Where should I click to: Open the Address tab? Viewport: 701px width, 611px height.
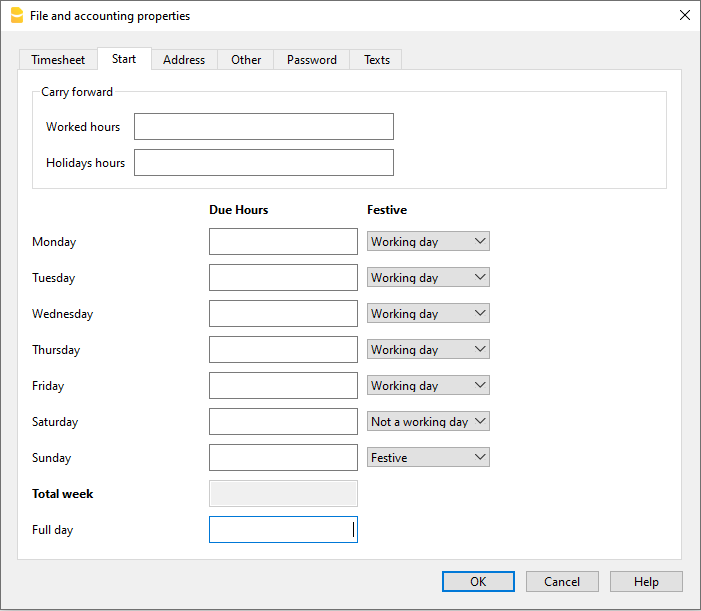(184, 60)
